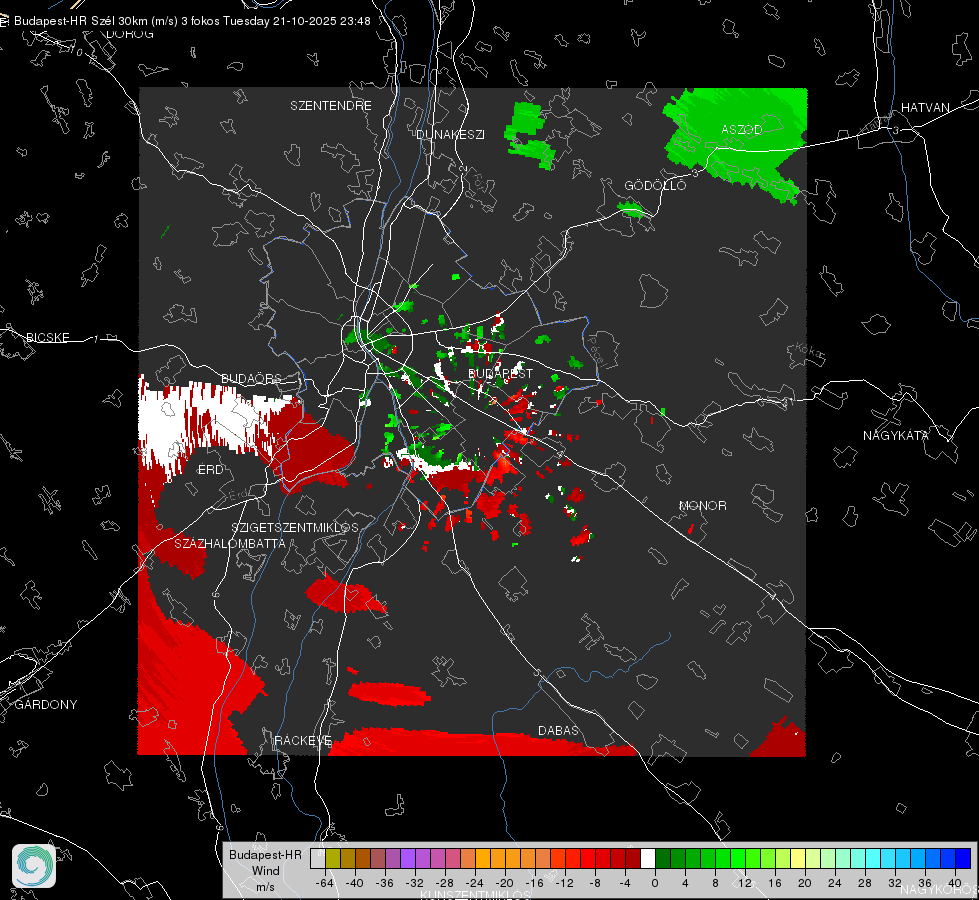Click the HATVAN map label
The width and height of the screenshot is (979, 900).
click(x=925, y=107)
